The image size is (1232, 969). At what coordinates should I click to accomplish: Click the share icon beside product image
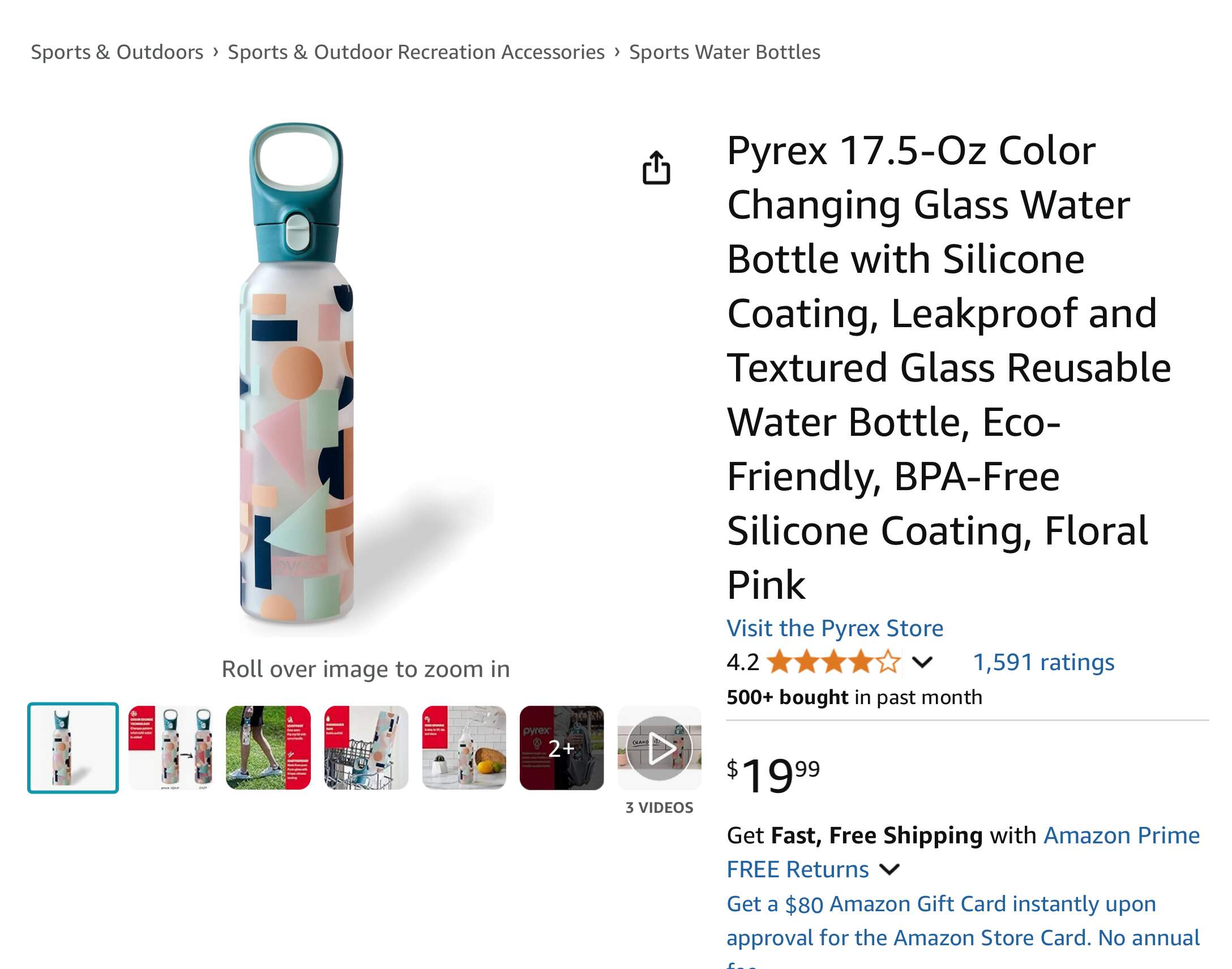pyautogui.click(x=656, y=168)
